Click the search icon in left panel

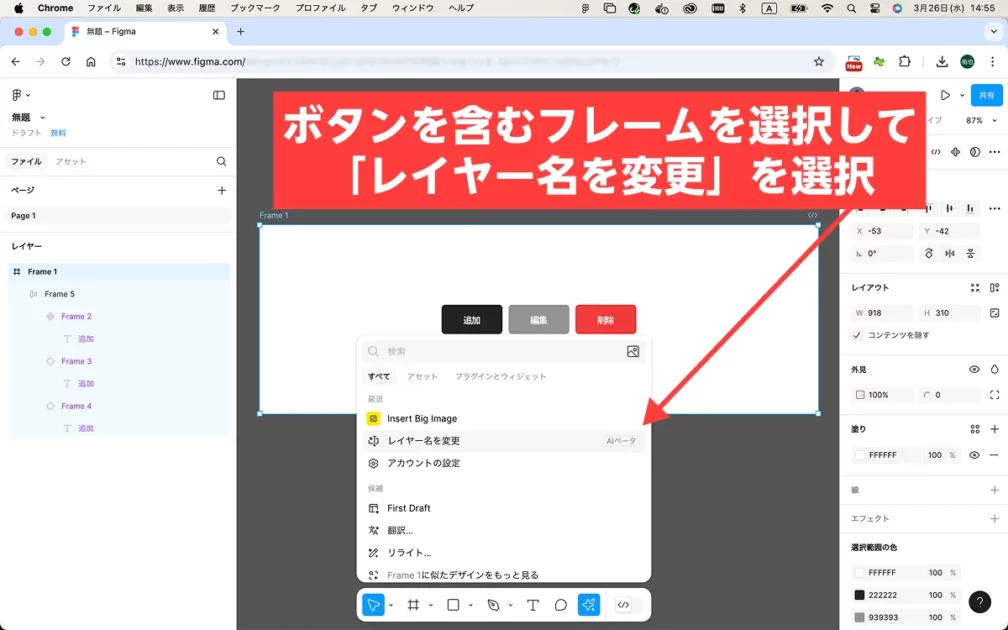221,161
